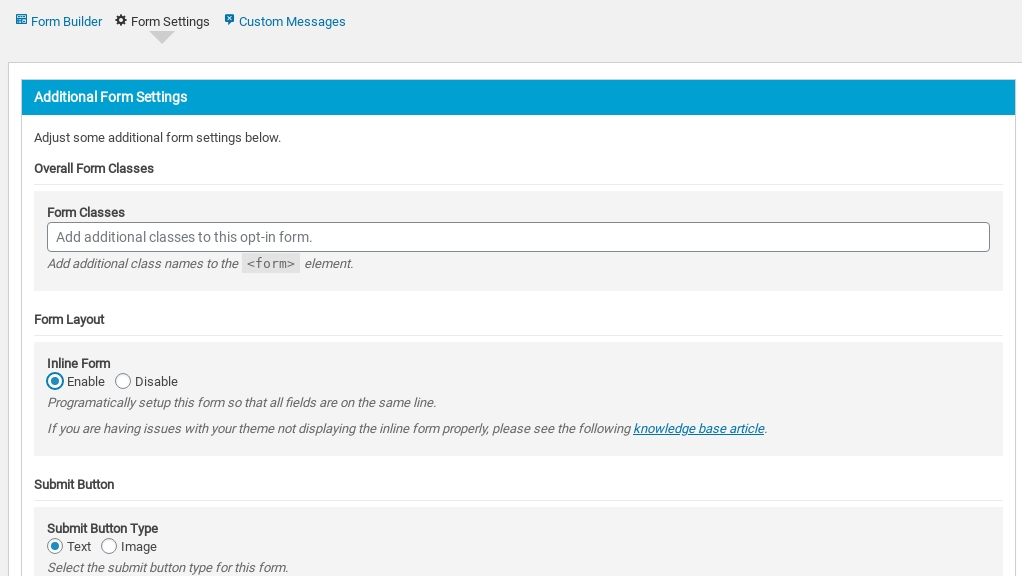The height and width of the screenshot is (576, 1022).
Task: Click the <form> code snippet
Action: point(271,264)
